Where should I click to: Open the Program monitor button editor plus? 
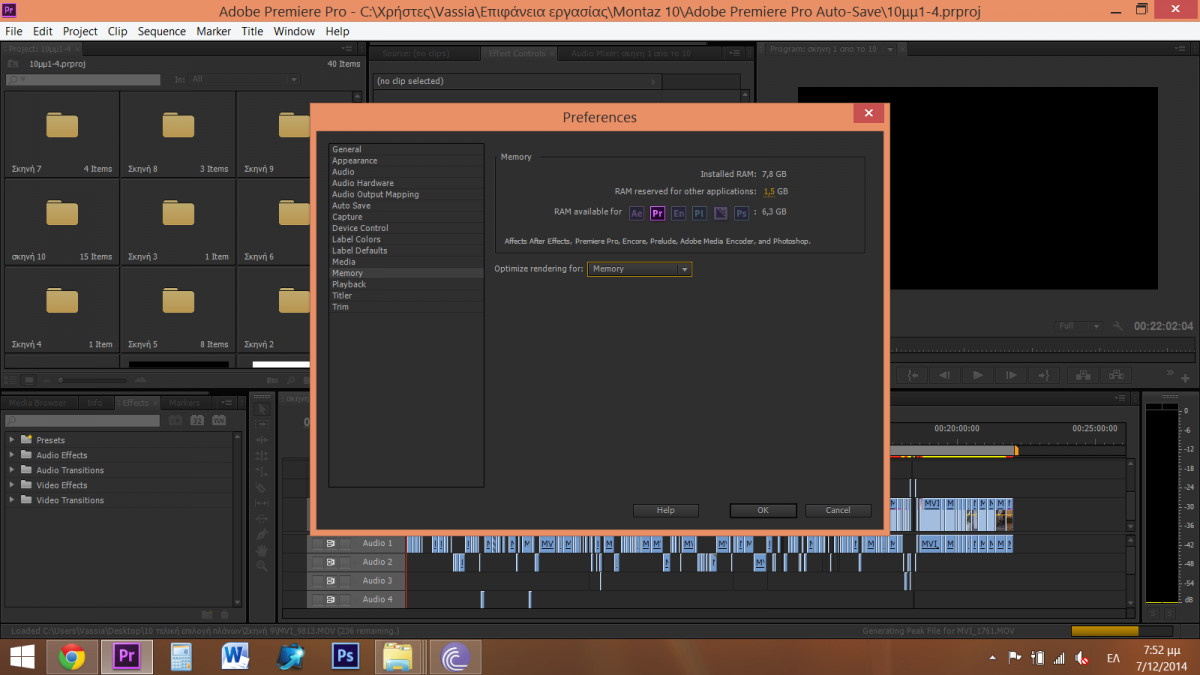tap(1185, 377)
